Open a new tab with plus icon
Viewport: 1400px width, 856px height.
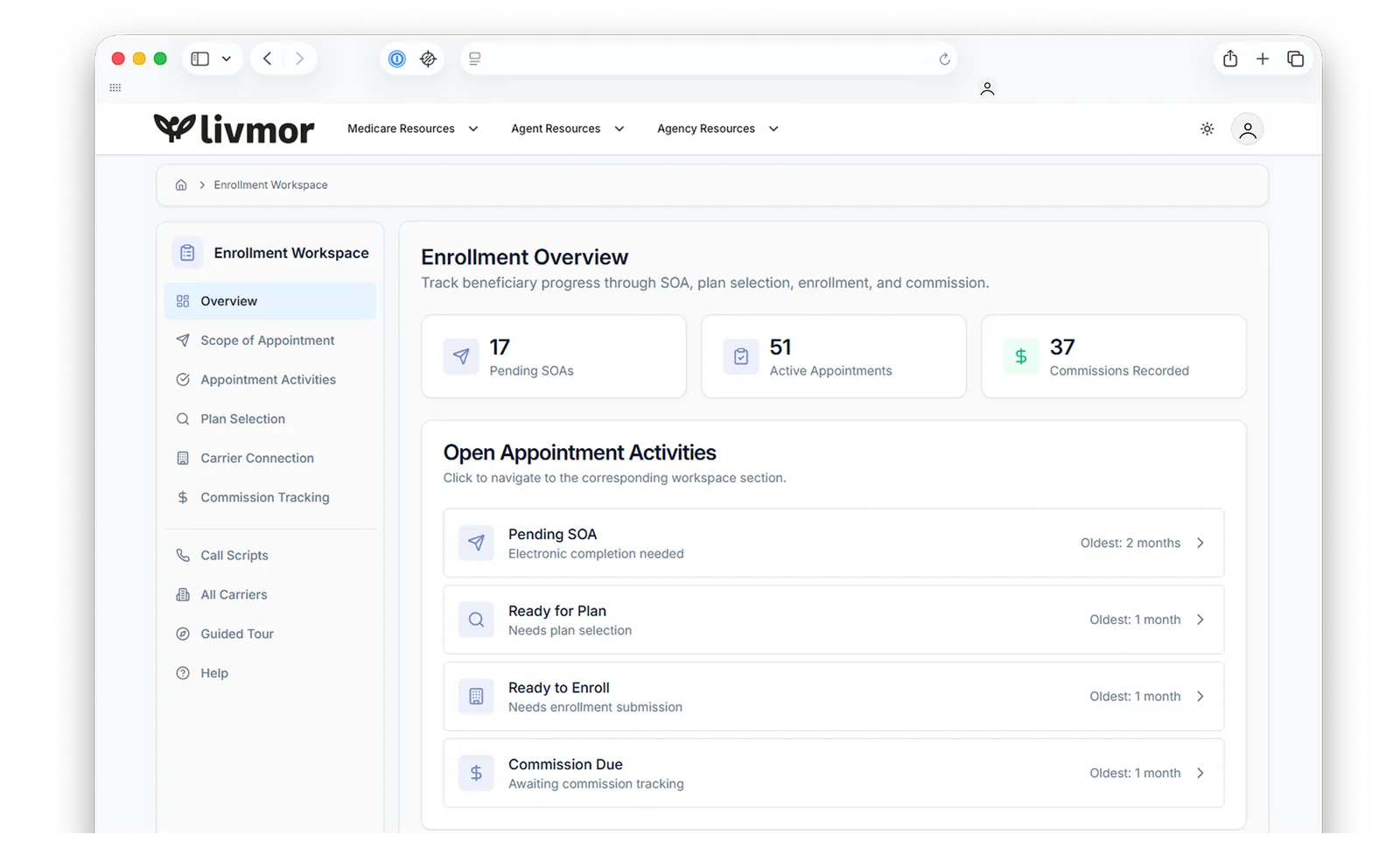point(1263,59)
